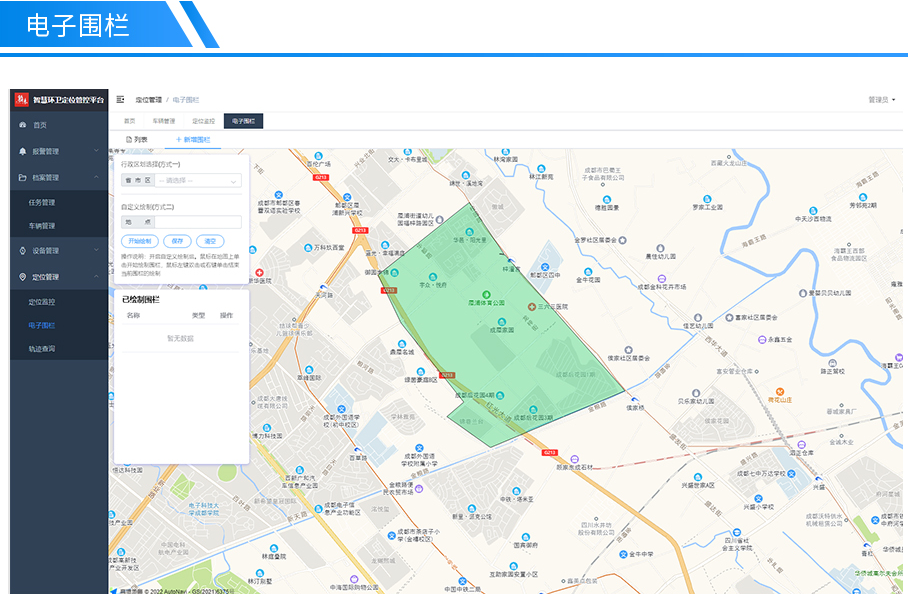Screen dimensions: 910x594
Task: Click the 鼎晟名城 map marker
Action: pyautogui.click(x=402, y=344)
